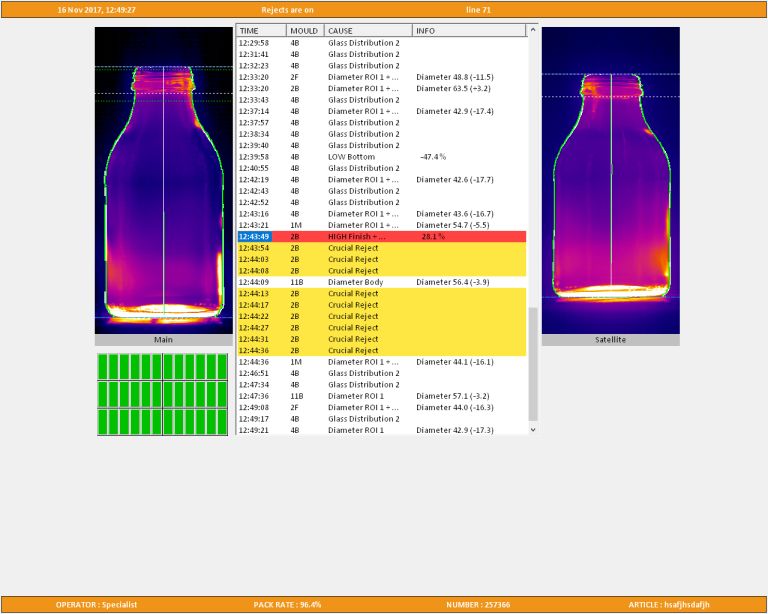Viewport: 768px width, 614px height.
Task: Select the Crucial Reject entry at 12:43:54
Action: tap(380, 248)
